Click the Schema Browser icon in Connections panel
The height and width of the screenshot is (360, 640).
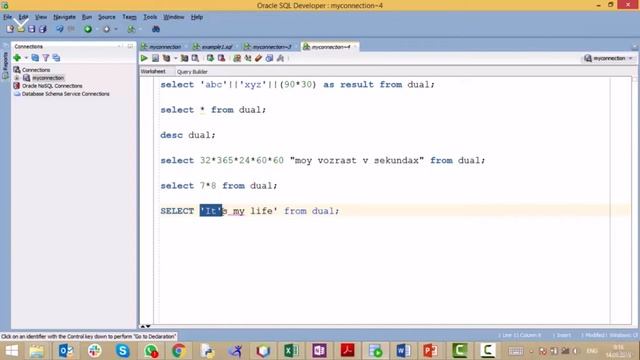(56, 58)
